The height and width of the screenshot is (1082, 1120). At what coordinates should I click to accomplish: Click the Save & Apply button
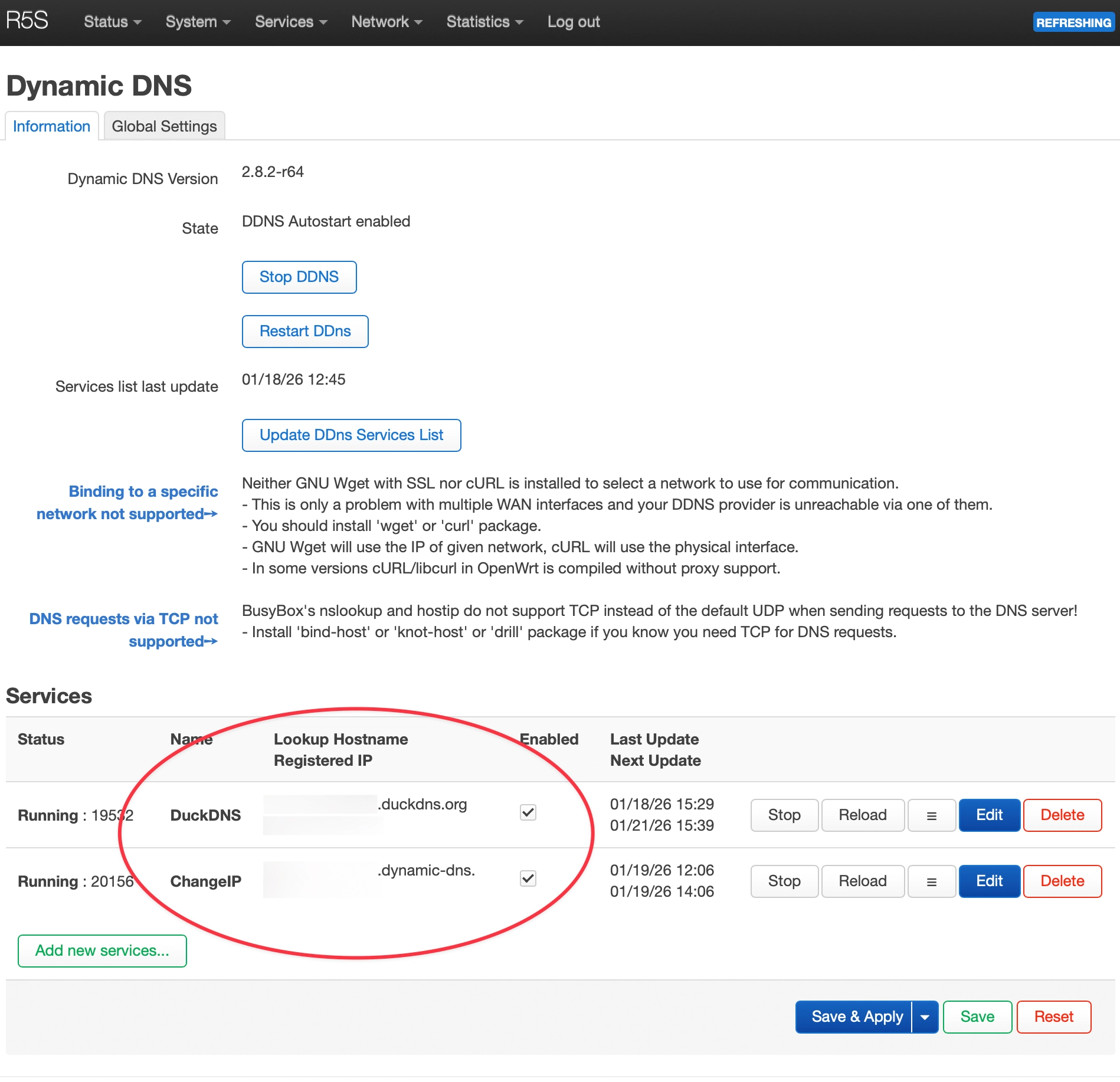click(x=854, y=1017)
